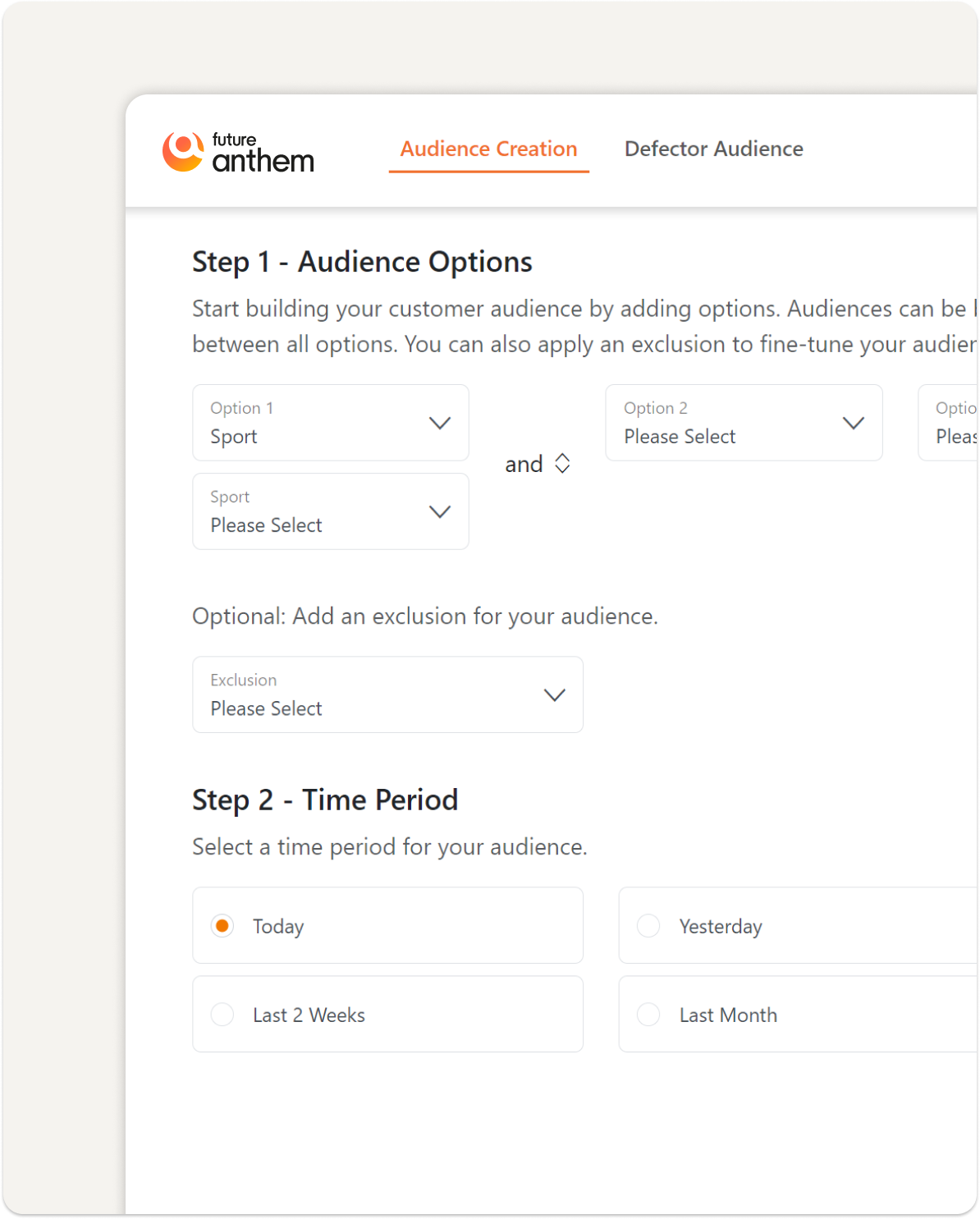Screen dimensions: 980x1219
Task: Click the 'Step 1 - Audience Options' heading
Action: [362, 262]
